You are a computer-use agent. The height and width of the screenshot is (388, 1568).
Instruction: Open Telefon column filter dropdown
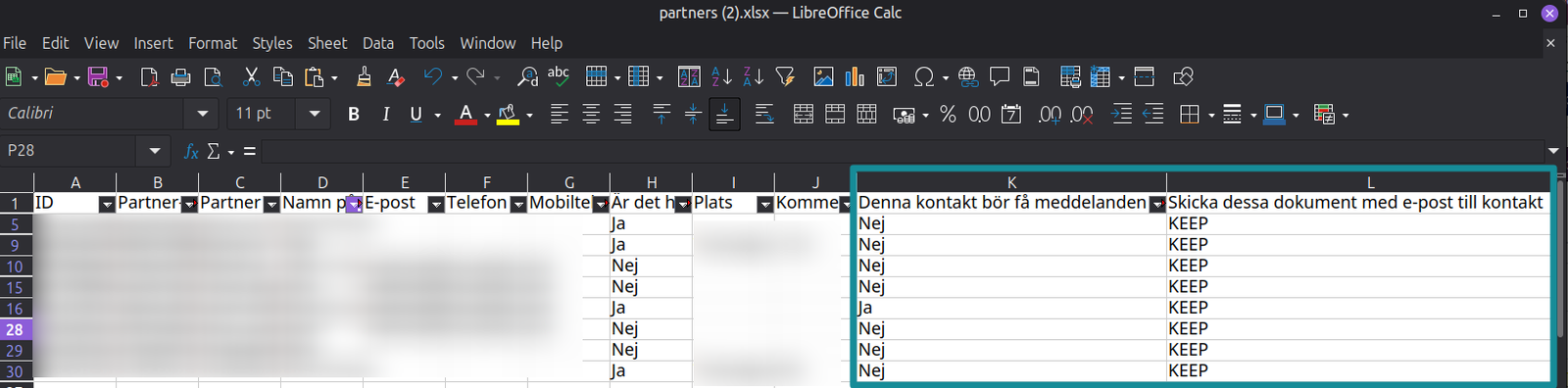(518, 205)
